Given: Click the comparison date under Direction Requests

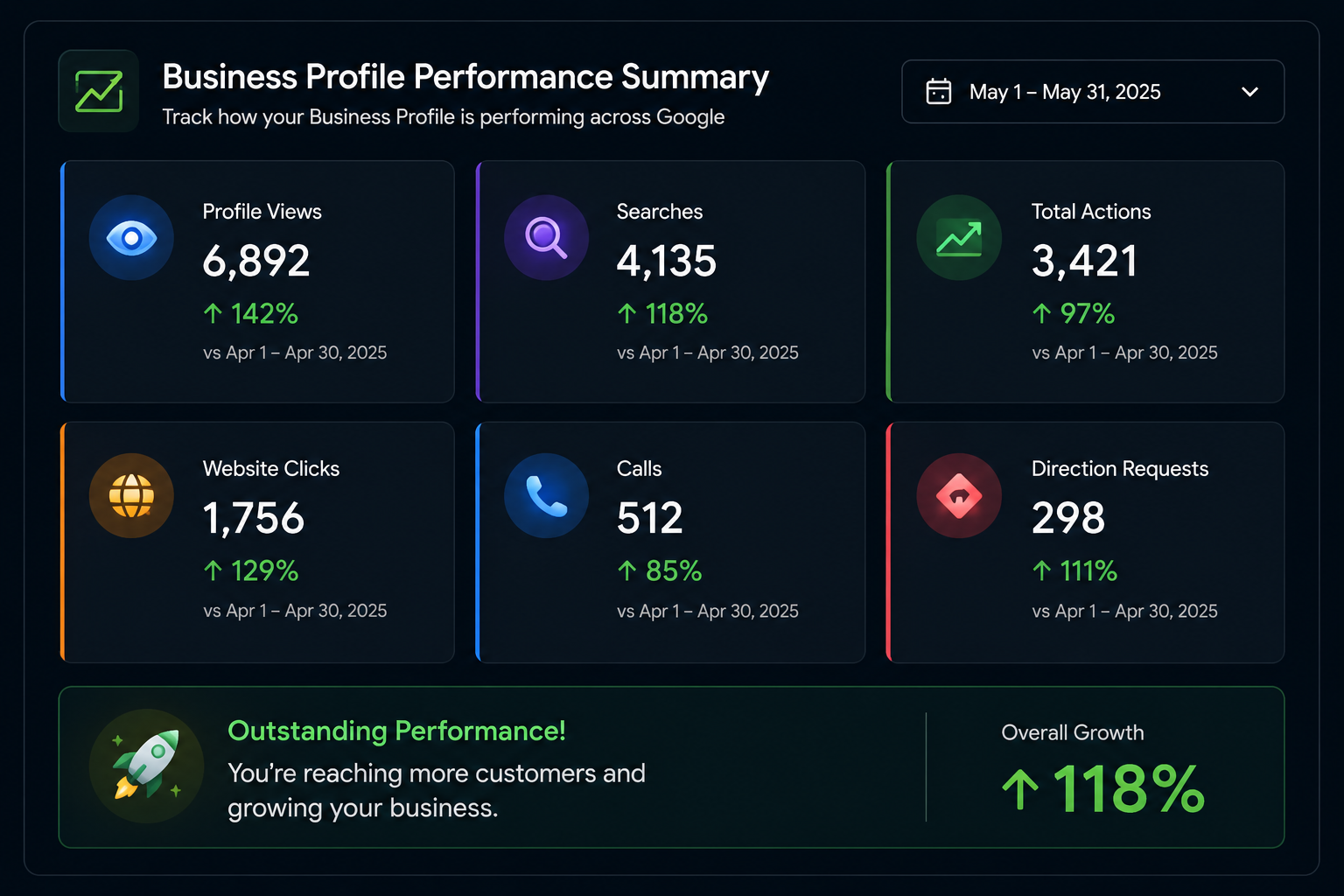Looking at the screenshot, I should tap(1124, 611).
